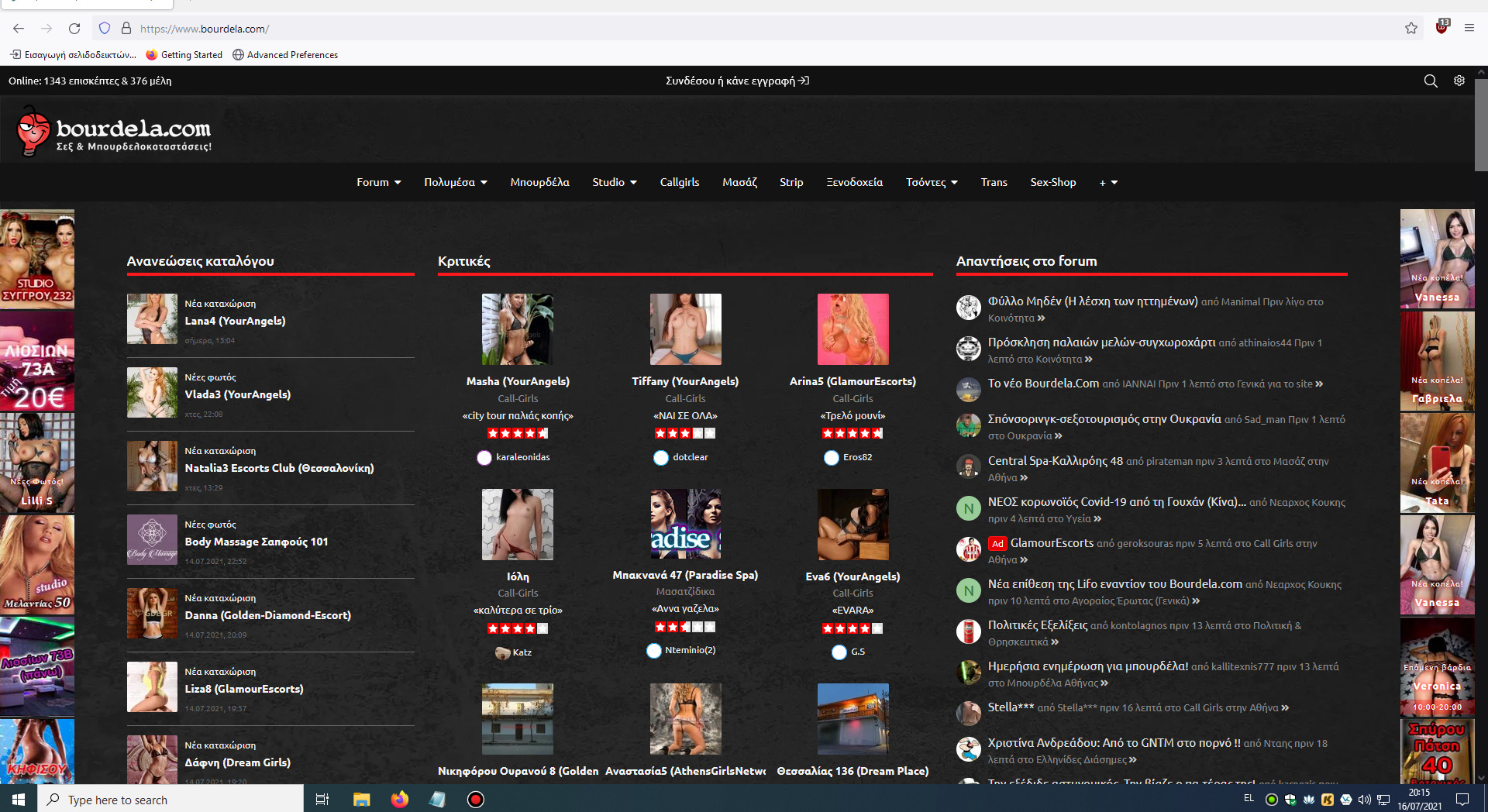Viewport: 1488px width, 812px height.
Task: Click Συνδέσου ή κάνε εγγραφή login link
Action: pos(737,81)
